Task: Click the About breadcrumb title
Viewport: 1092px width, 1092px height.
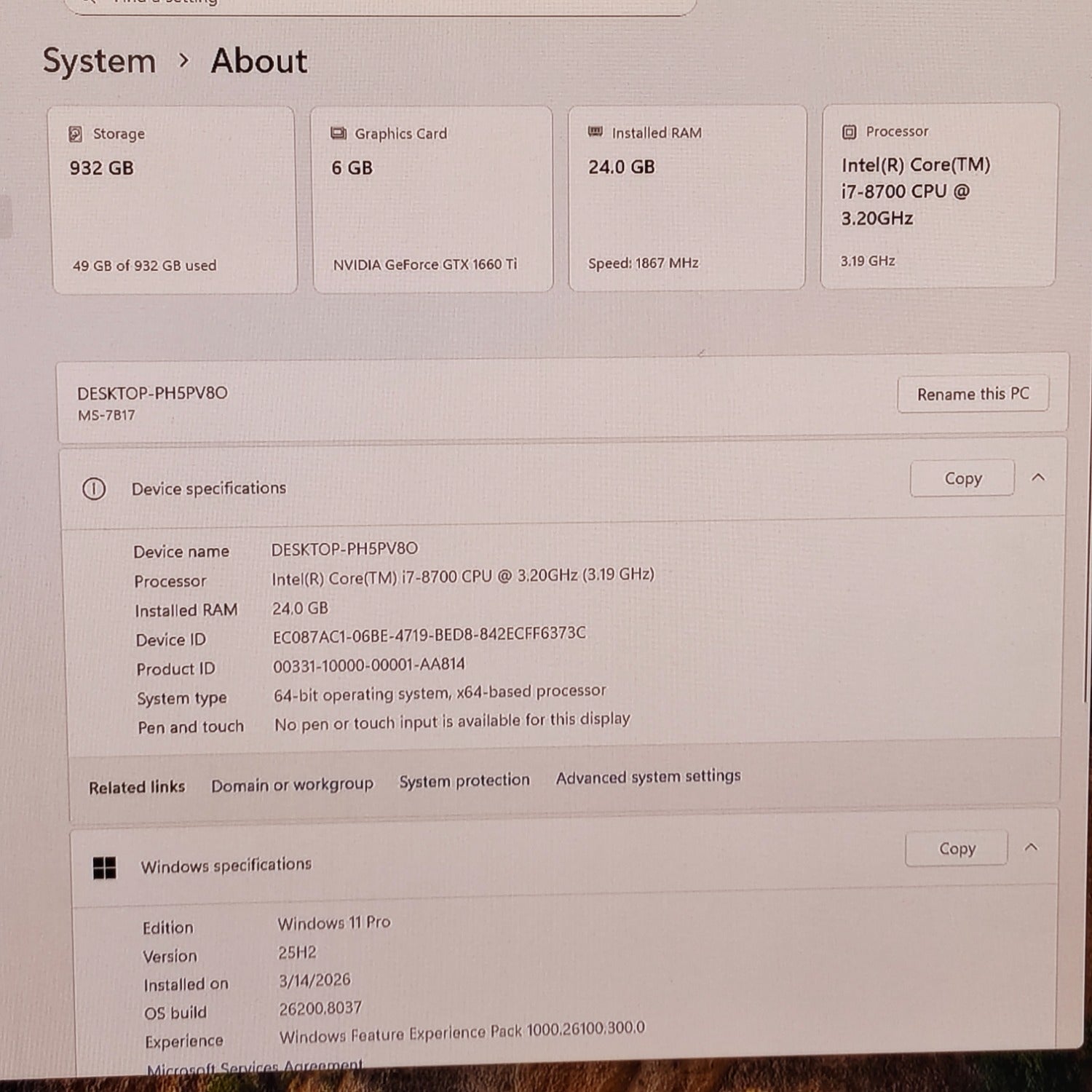Action: coord(259,60)
